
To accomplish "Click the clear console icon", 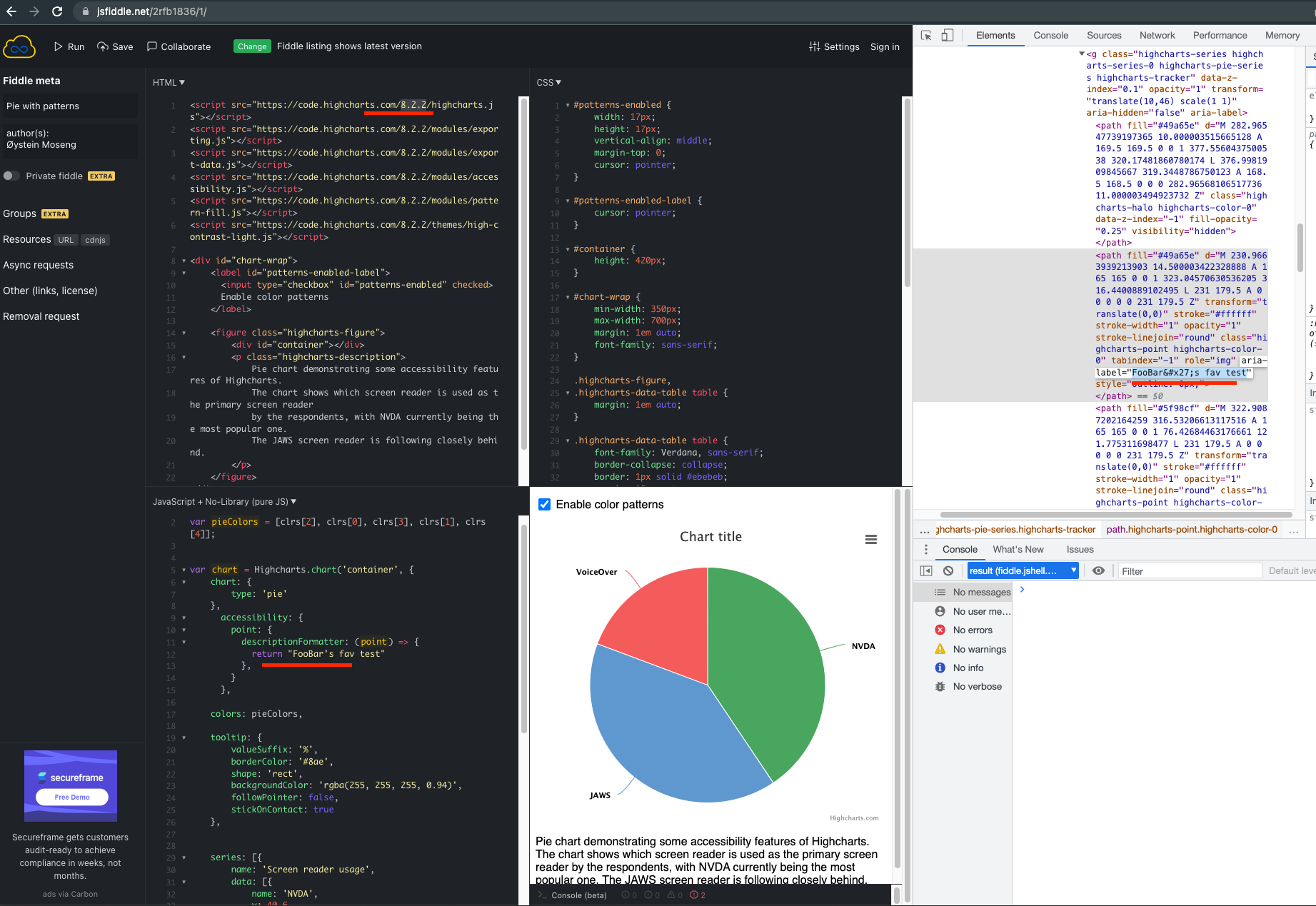I will click(x=948, y=570).
